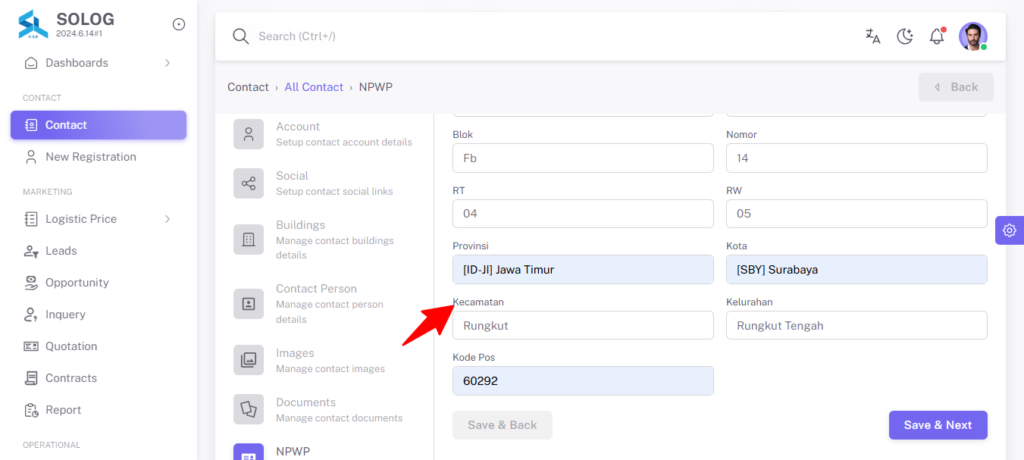Viewport: 1024px width, 460px height.
Task: Open the notifications bell
Action: coord(937,36)
